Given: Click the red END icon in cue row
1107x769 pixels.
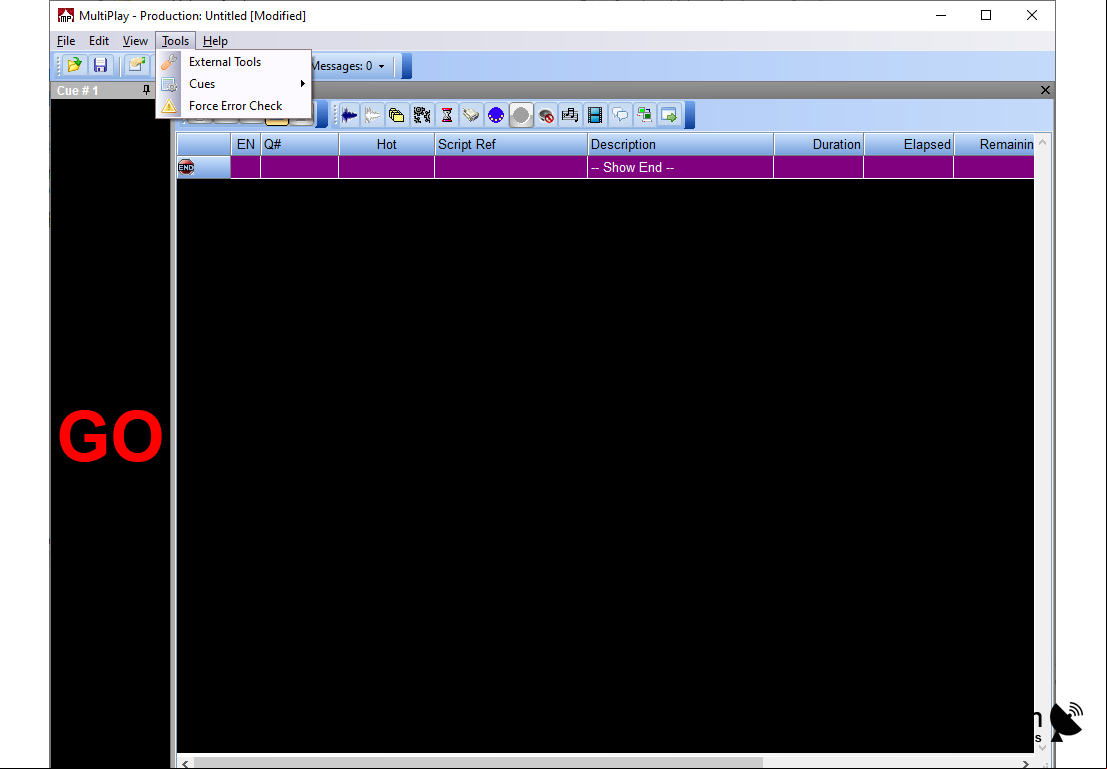Looking at the screenshot, I should (x=186, y=167).
